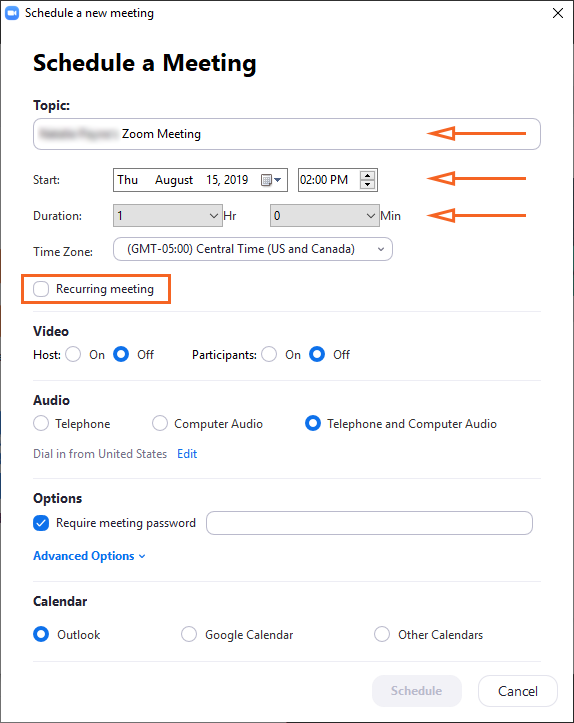Open the Time Zone dropdown
Screen dimensions: 574x723
pos(253,249)
